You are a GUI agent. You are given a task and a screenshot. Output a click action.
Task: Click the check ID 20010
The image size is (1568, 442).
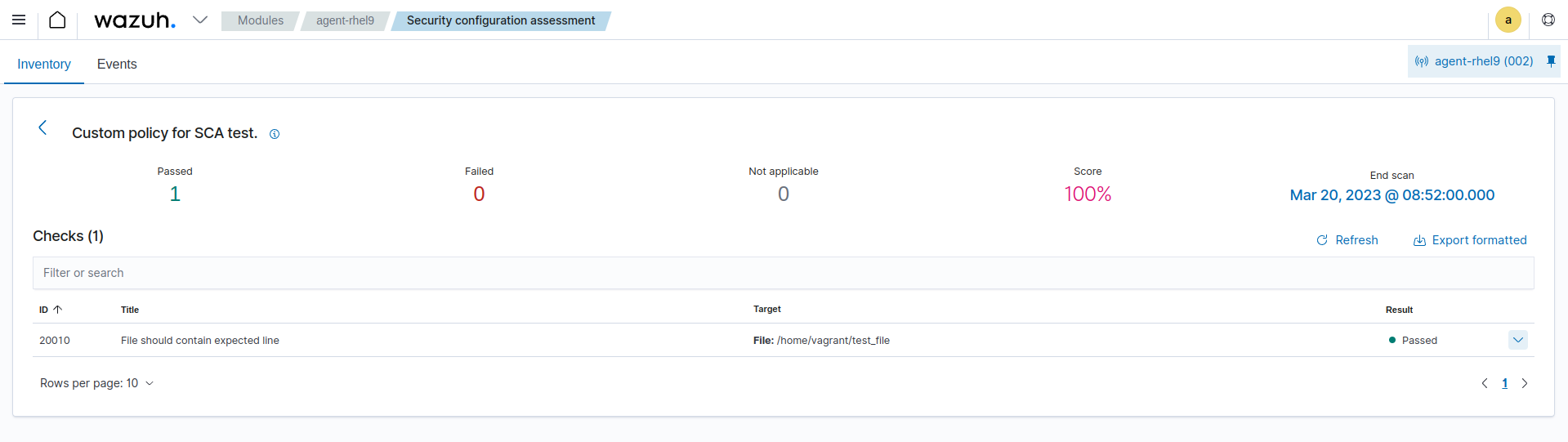(55, 341)
